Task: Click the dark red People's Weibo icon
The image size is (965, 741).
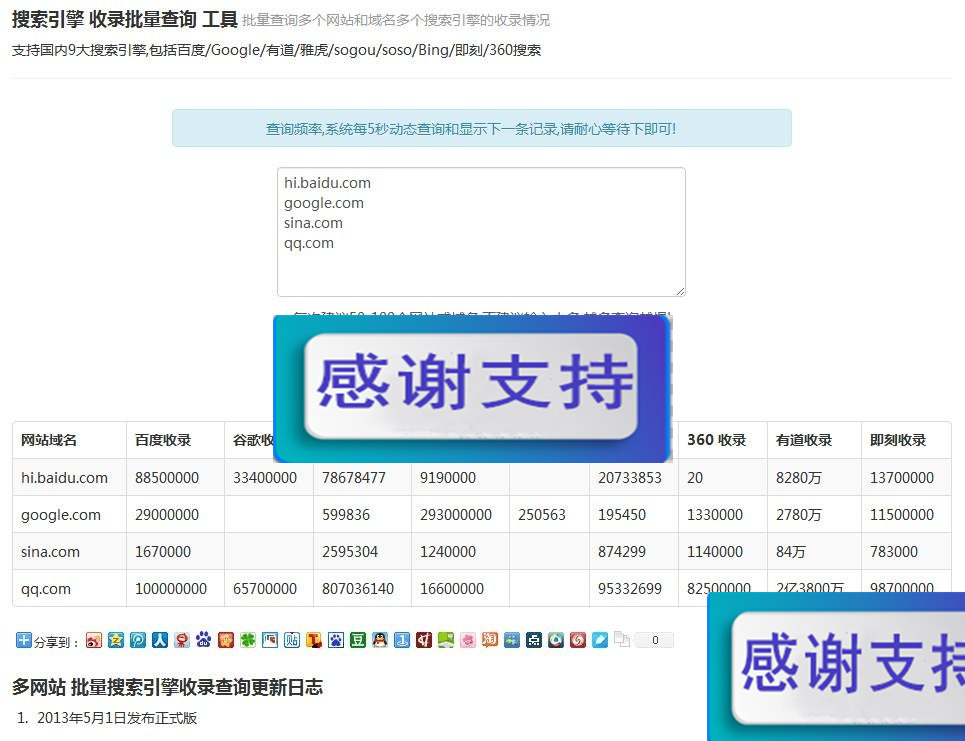Action: tap(424, 640)
